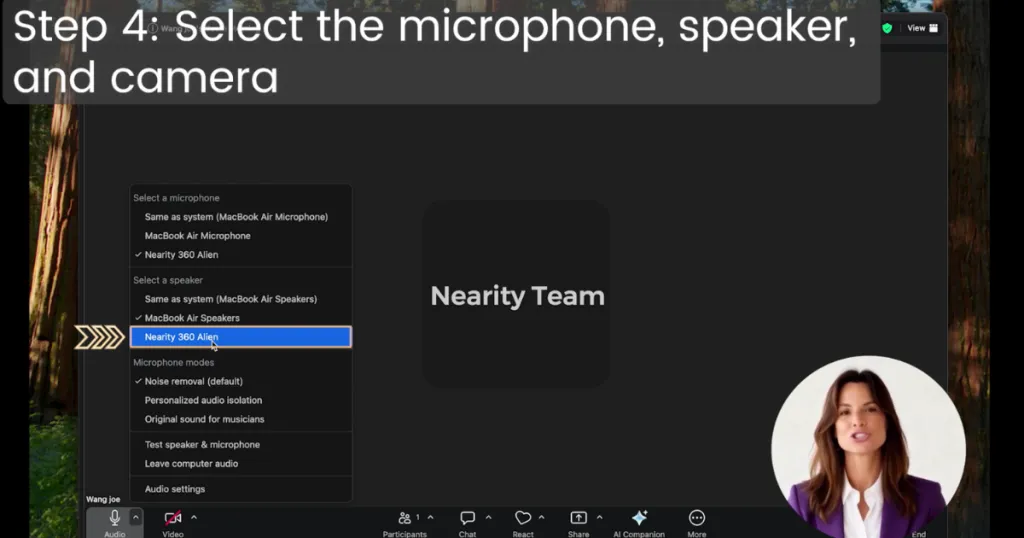Expand the React options caret
The width and height of the screenshot is (1024, 538).
(541, 517)
